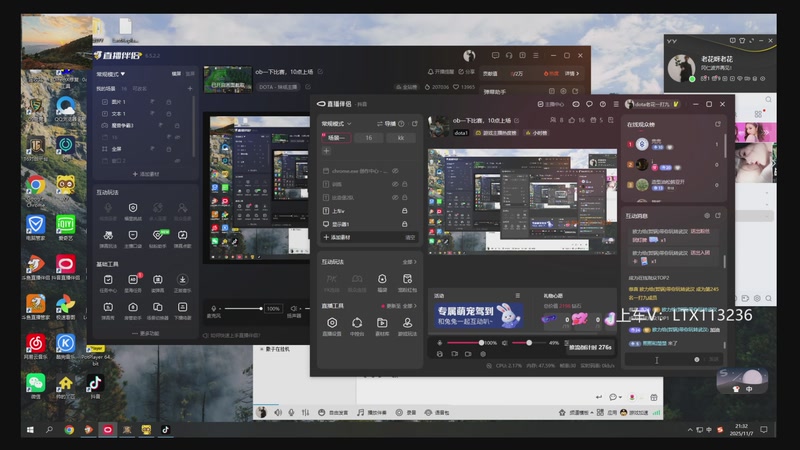Toggle lock on 魔兽争霸3 source
Screen dimensions: 800x450
tap(177, 126)
